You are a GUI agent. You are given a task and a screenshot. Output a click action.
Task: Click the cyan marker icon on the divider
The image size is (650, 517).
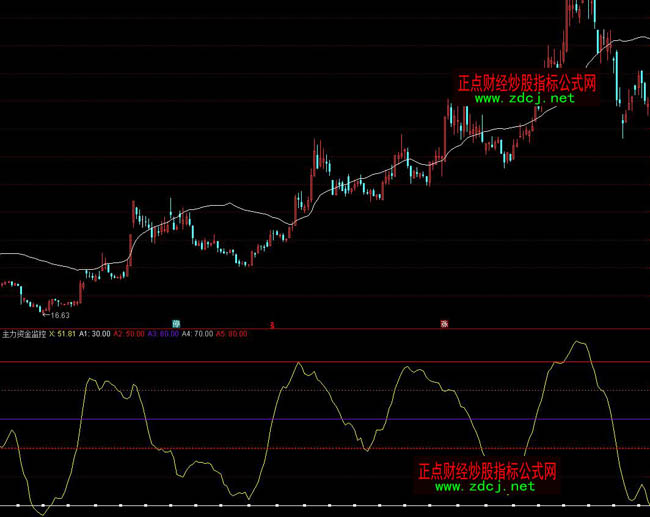(176, 324)
